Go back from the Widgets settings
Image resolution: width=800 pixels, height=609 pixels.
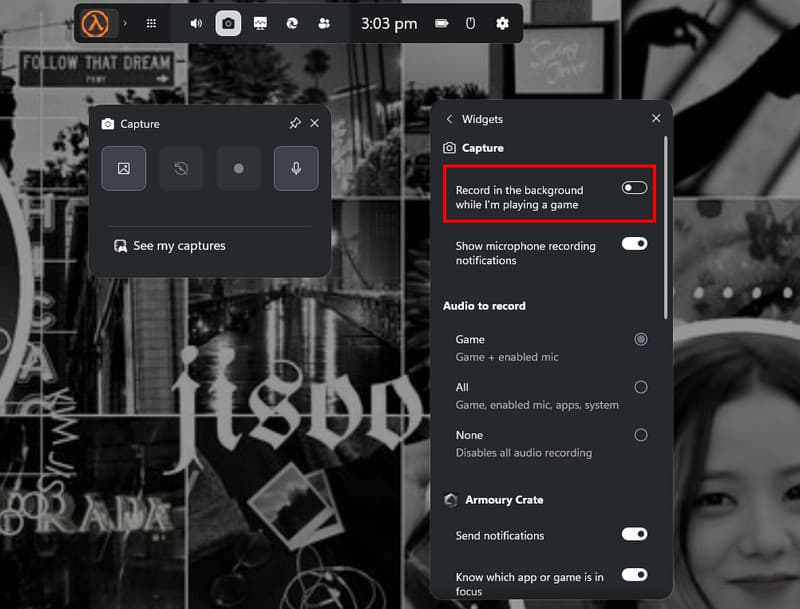point(449,119)
